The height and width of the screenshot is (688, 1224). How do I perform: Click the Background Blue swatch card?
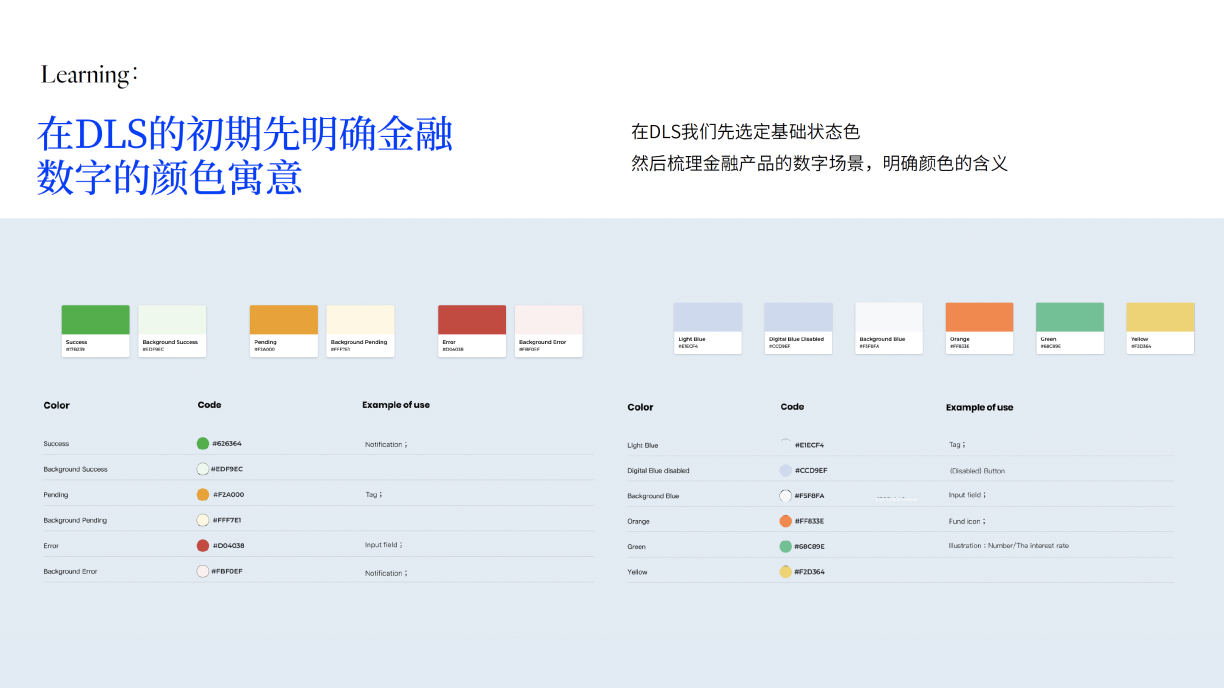coord(889,328)
